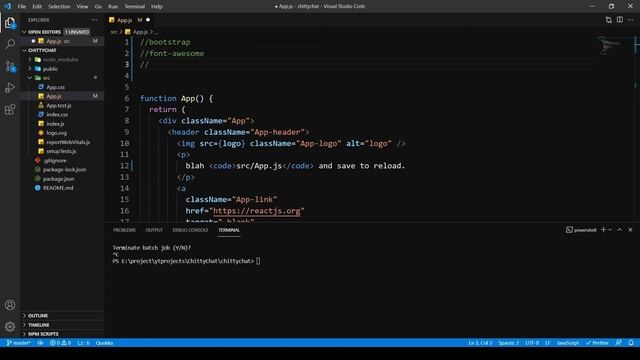640x360 pixels.
Task: Open the Explorer view in activity bar
Action: click(x=10, y=23)
